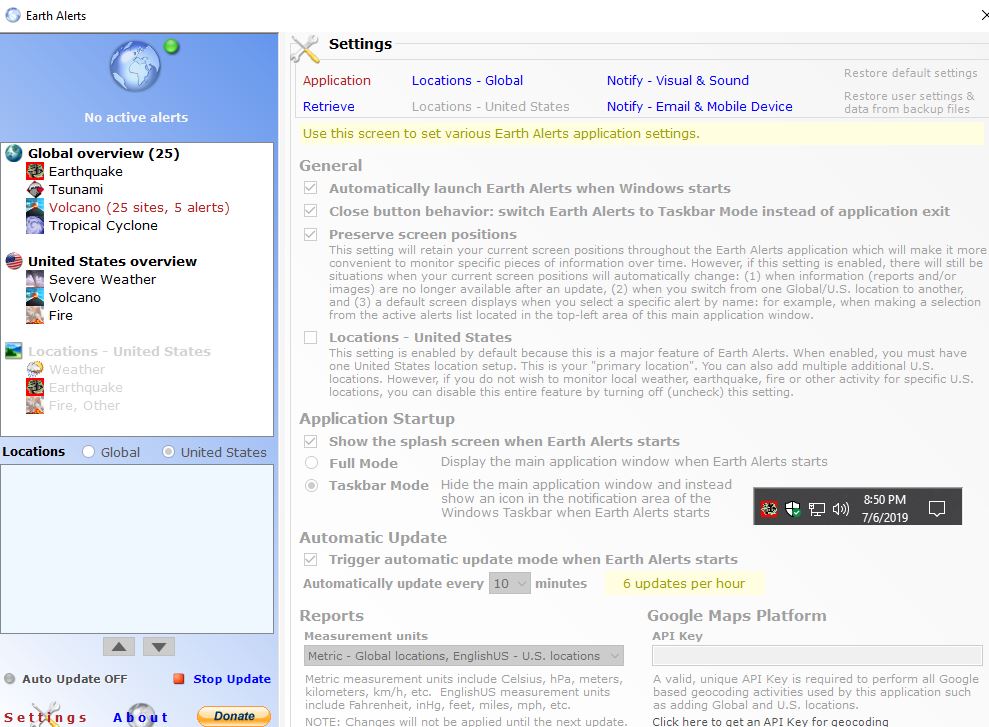The height and width of the screenshot is (727, 989).
Task: Open the Measurement units dropdown
Action: pyautogui.click(x=464, y=656)
